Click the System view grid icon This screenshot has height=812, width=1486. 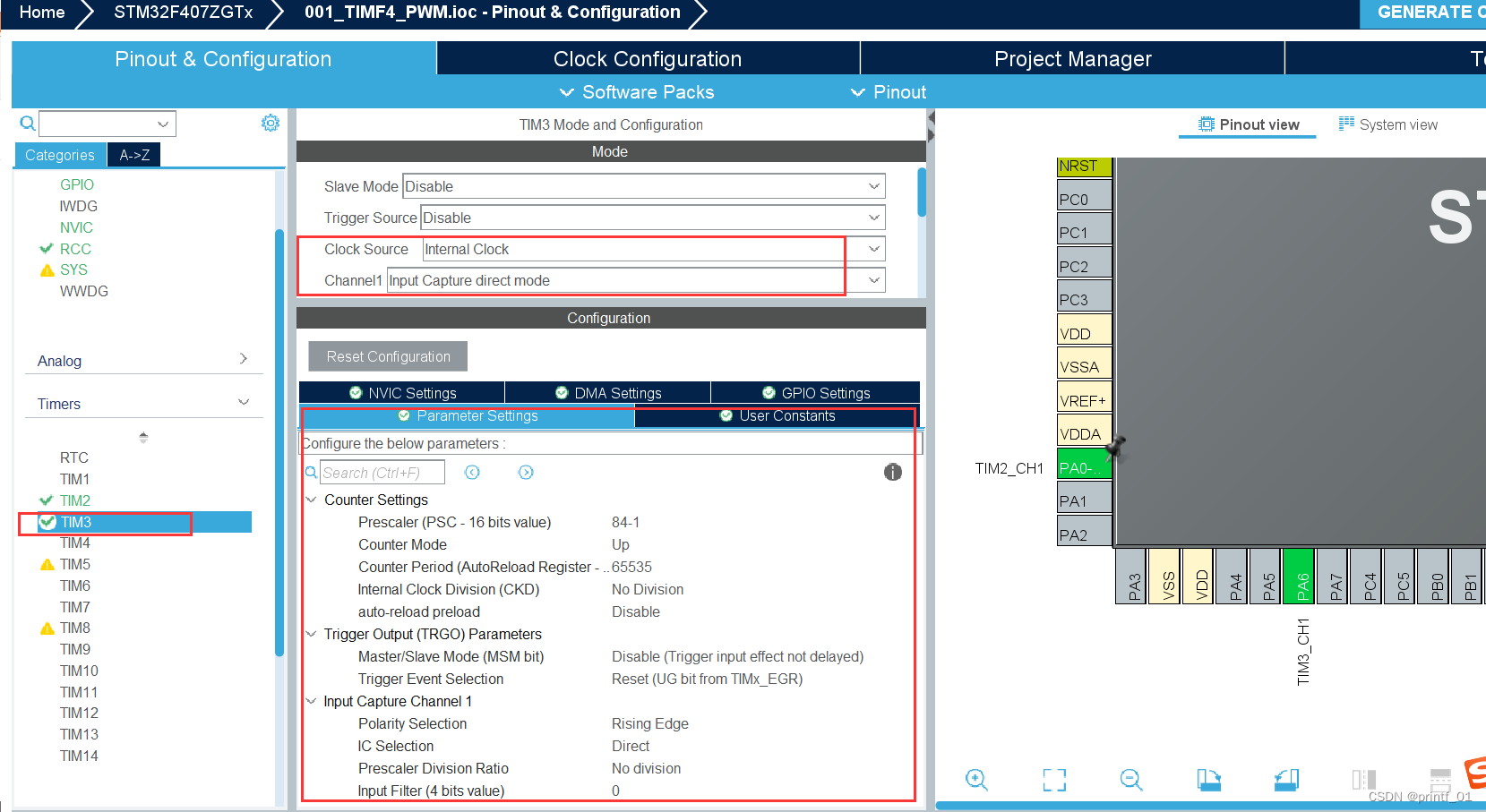[x=1346, y=124]
